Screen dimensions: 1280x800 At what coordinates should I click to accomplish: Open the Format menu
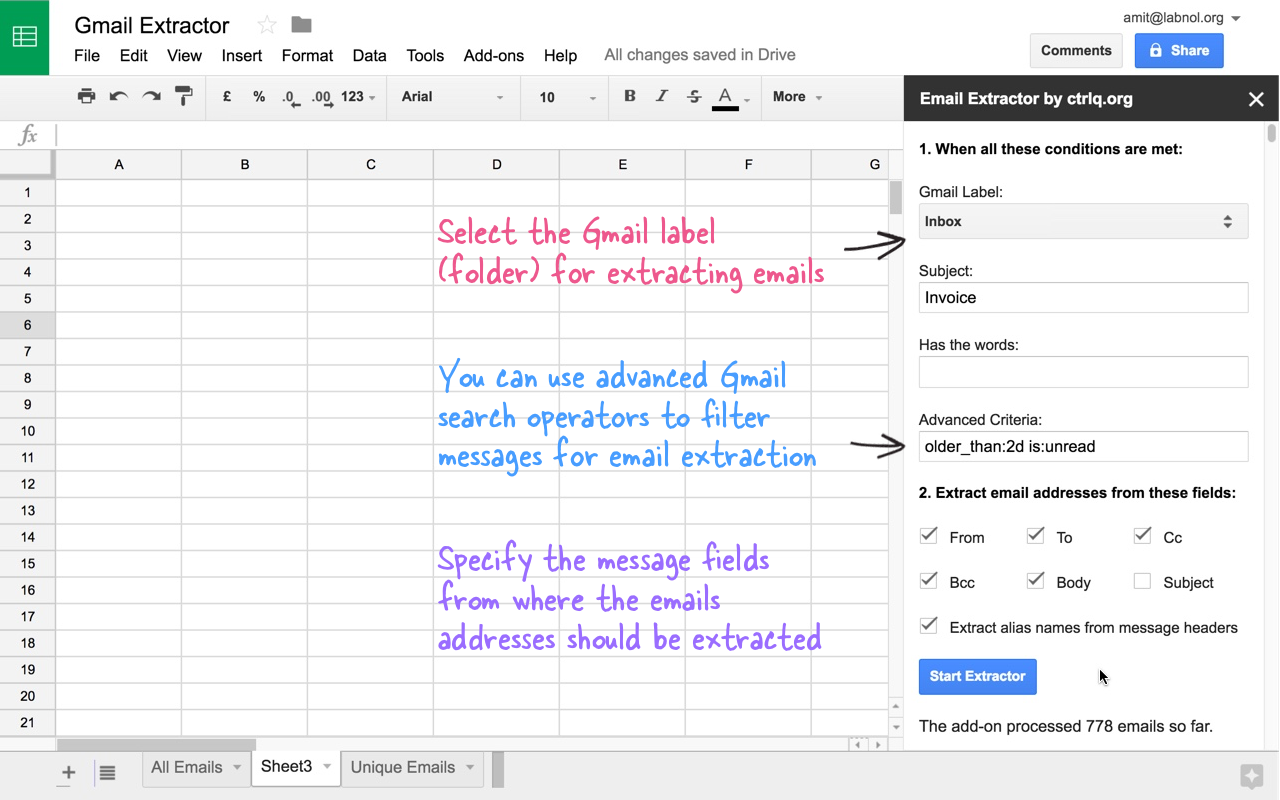(x=307, y=56)
